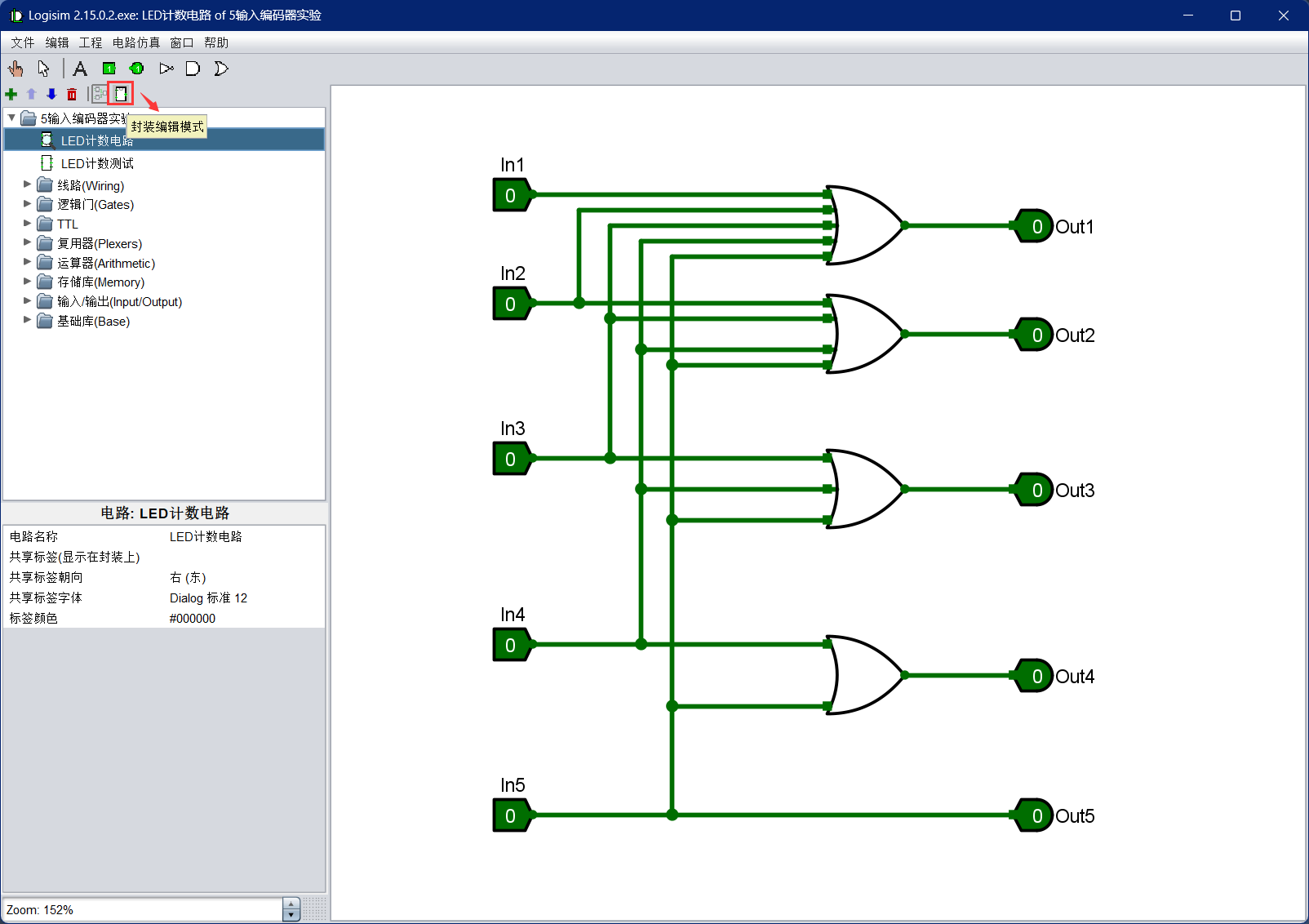This screenshot has height=924, width=1309.
Task: Click the 线路(Wiring) folder label
Action: [x=91, y=185]
